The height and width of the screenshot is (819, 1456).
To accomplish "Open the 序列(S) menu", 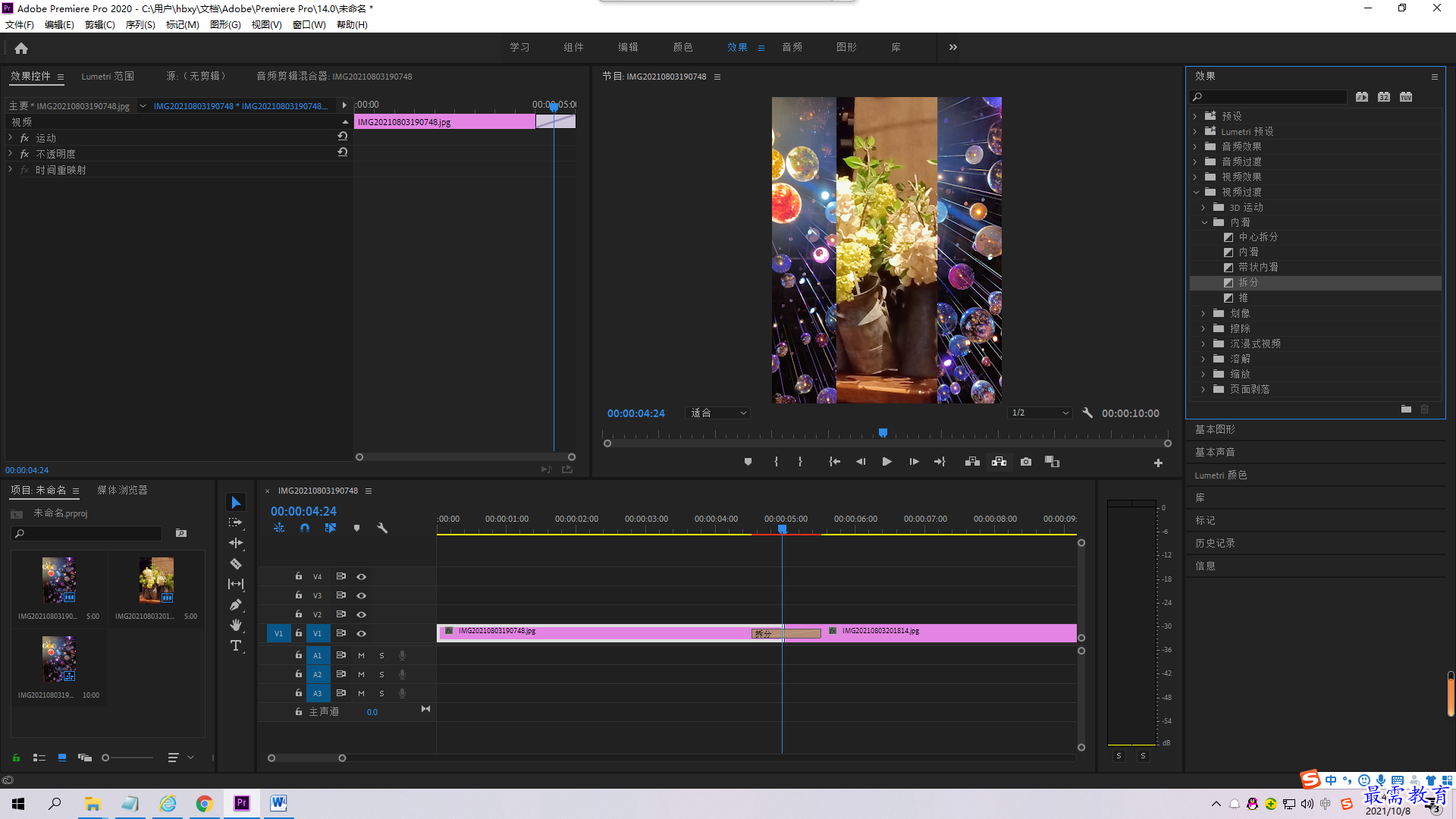I will 140,25.
